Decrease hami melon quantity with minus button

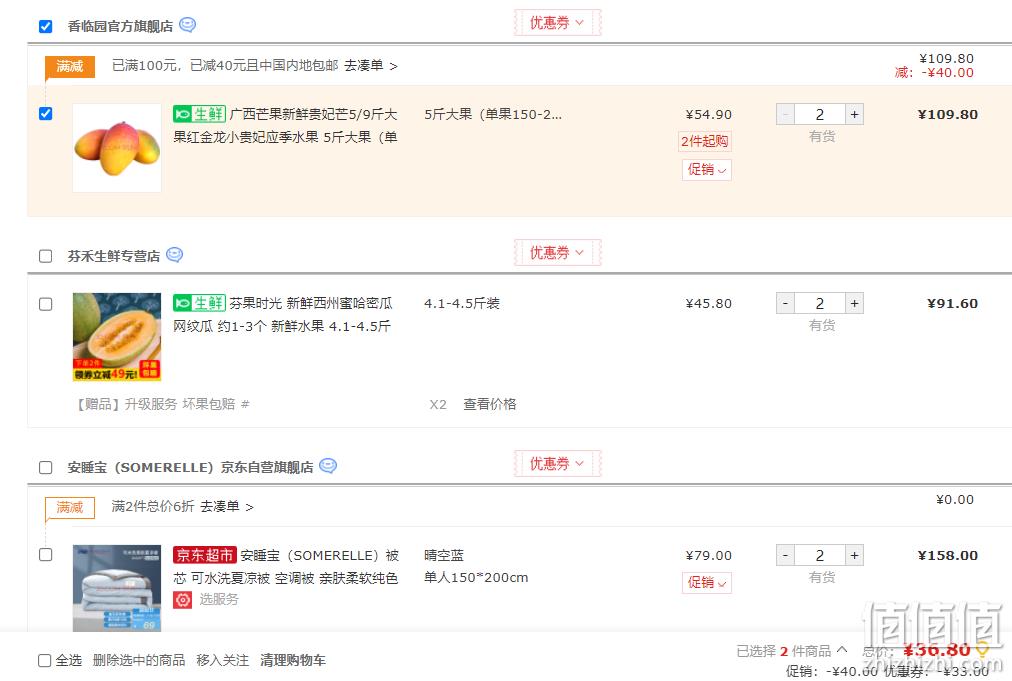tap(785, 303)
